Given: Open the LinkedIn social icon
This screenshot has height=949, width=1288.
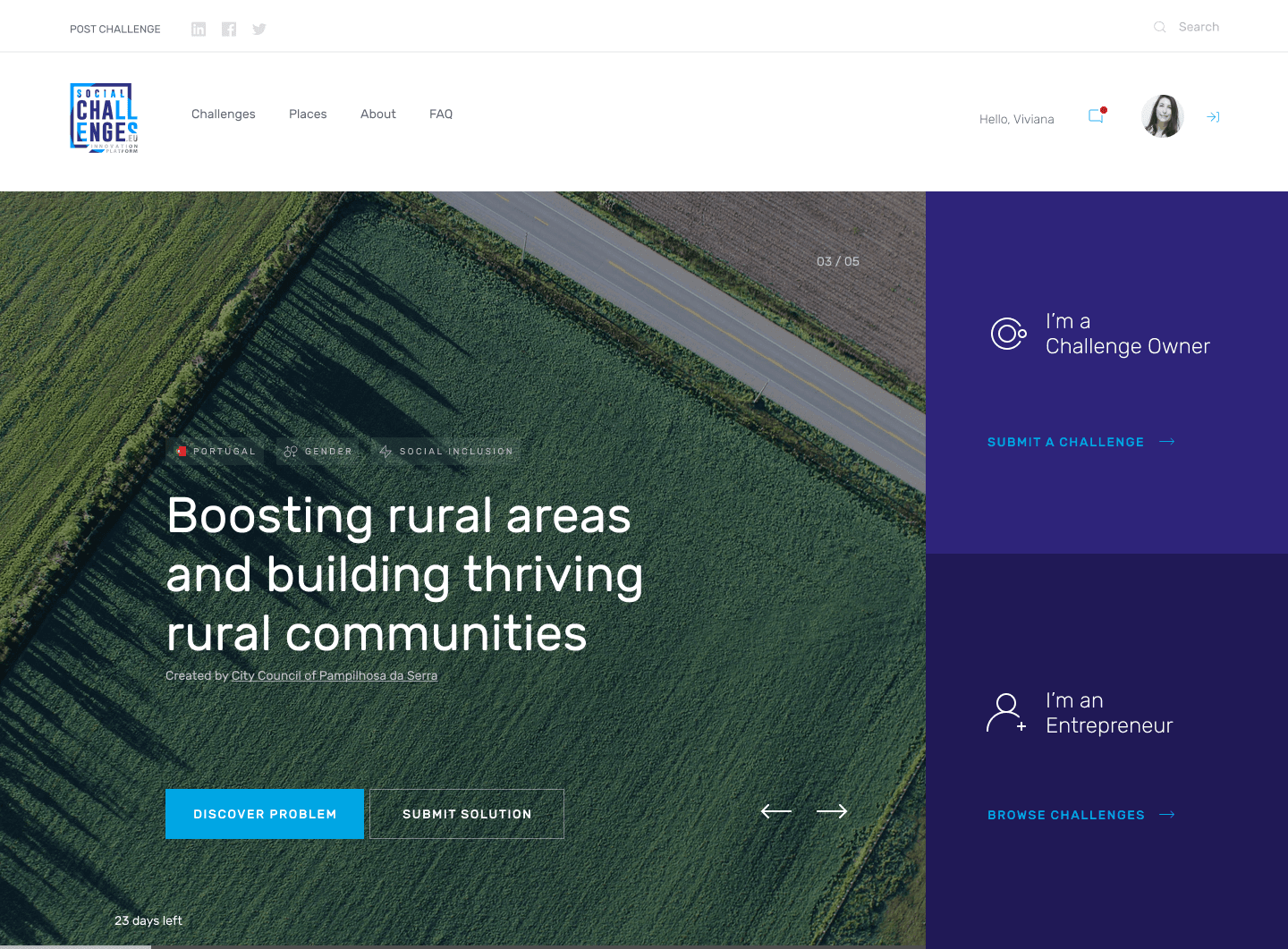Looking at the screenshot, I should pyautogui.click(x=199, y=30).
